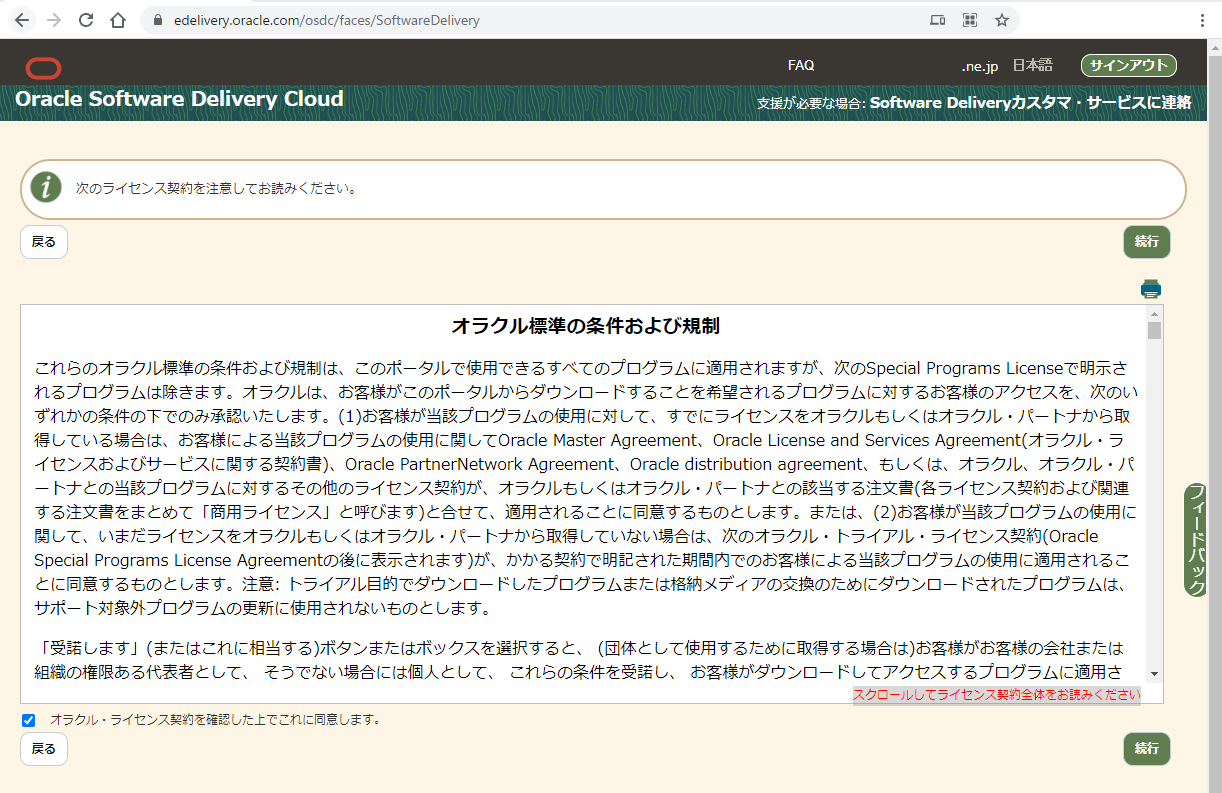1222x793 pixels.
Task: Click the license box scroll-up arrow
Action: pyautogui.click(x=1154, y=314)
